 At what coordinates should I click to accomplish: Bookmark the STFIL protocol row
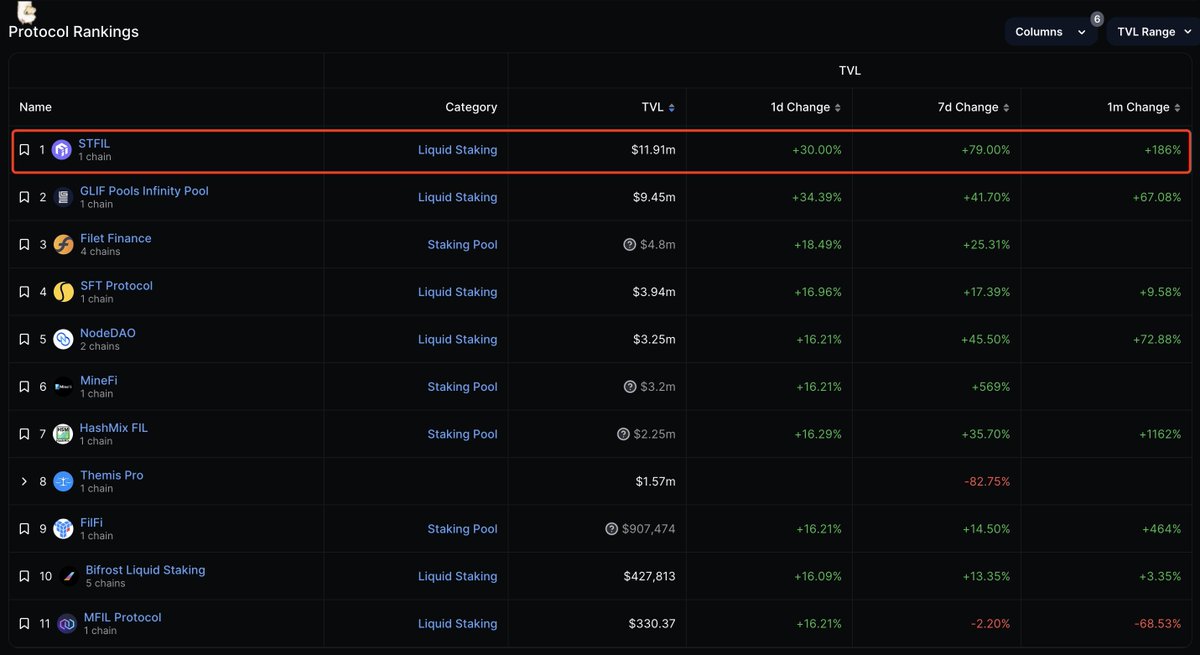pyautogui.click(x=25, y=150)
